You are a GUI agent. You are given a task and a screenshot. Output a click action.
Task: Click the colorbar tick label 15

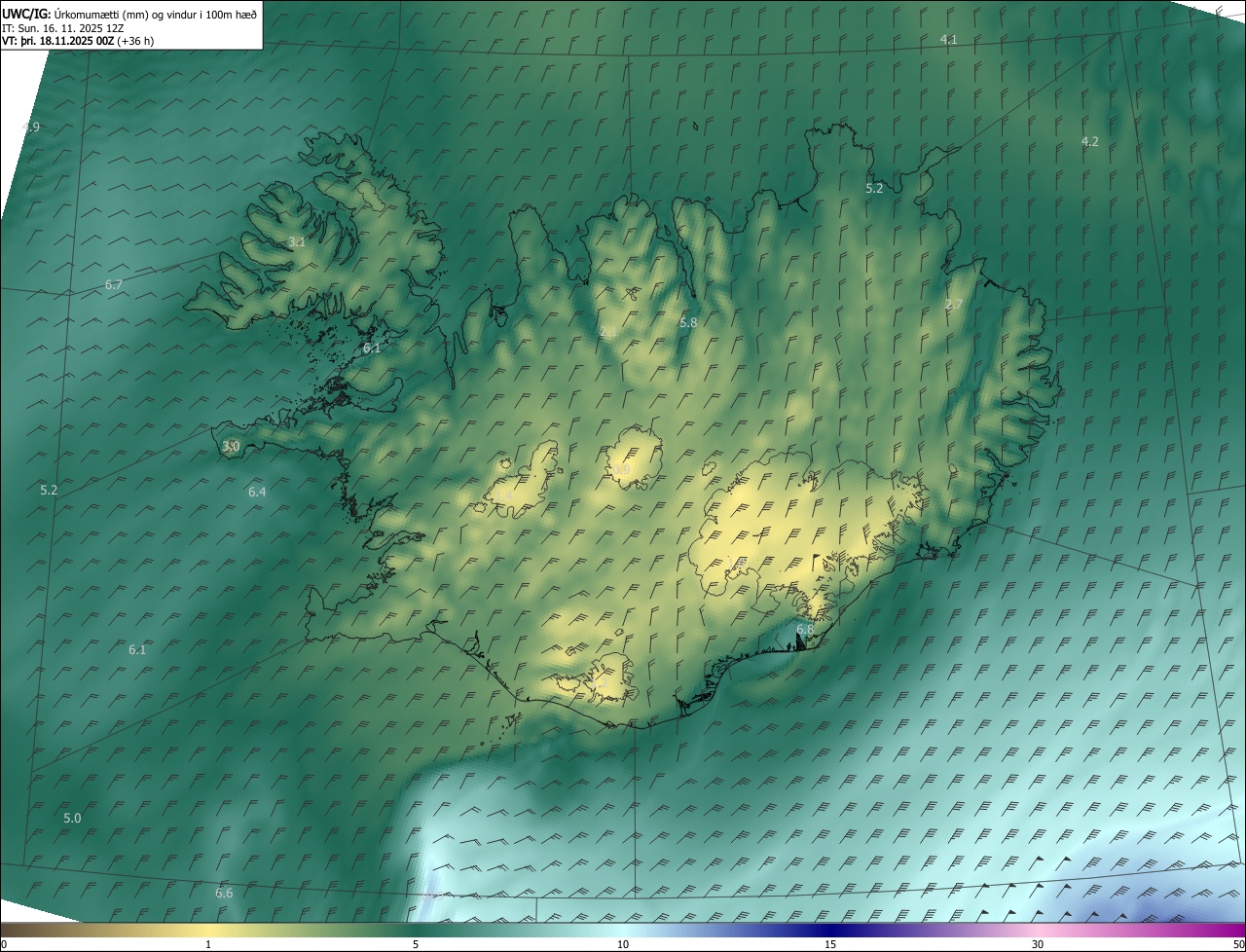coord(830,944)
